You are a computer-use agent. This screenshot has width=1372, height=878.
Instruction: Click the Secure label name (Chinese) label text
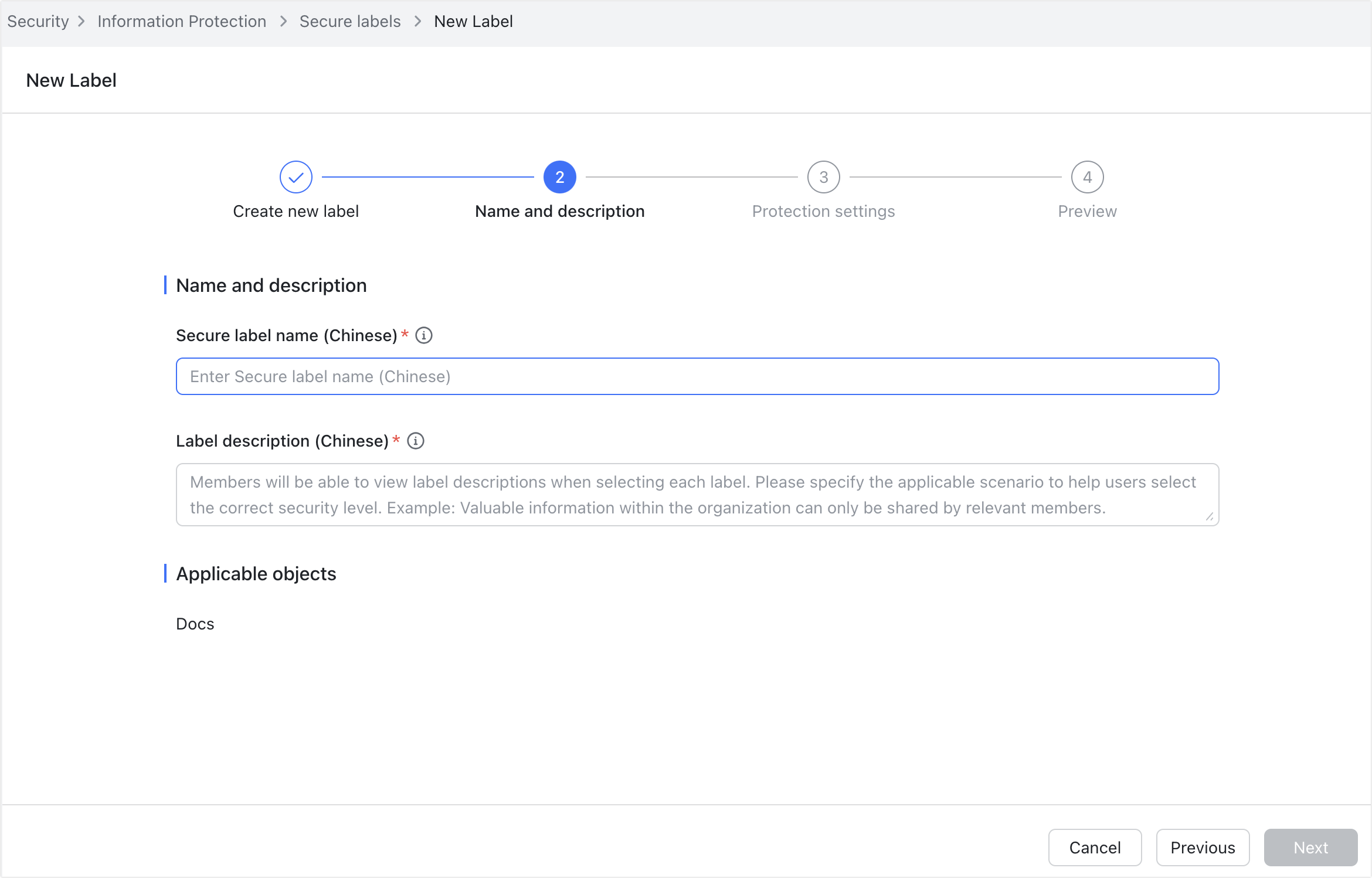pos(287,335)
